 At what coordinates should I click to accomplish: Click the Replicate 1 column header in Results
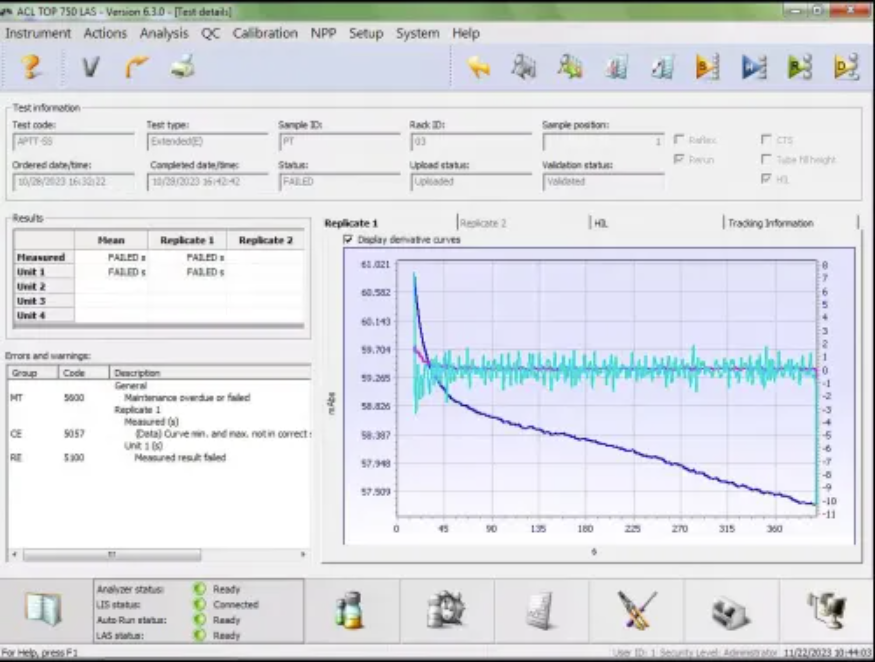pos(187,240)
